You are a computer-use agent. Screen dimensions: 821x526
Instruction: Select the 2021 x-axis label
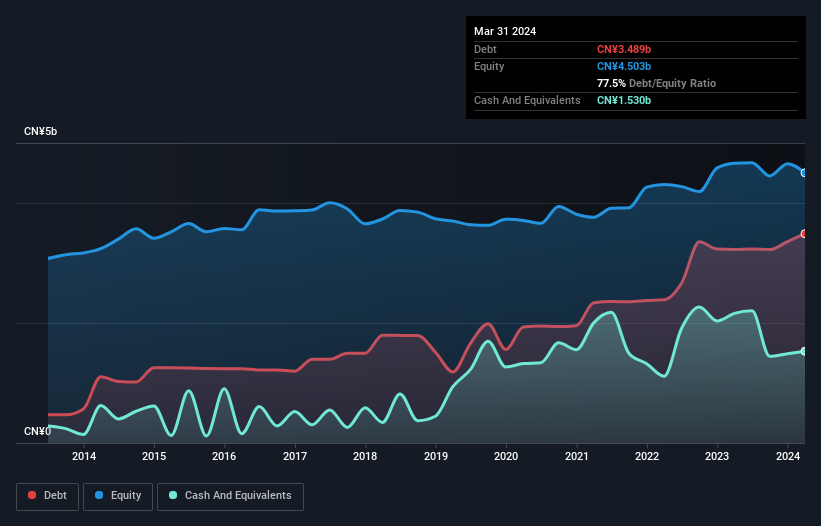click(576, 456)
